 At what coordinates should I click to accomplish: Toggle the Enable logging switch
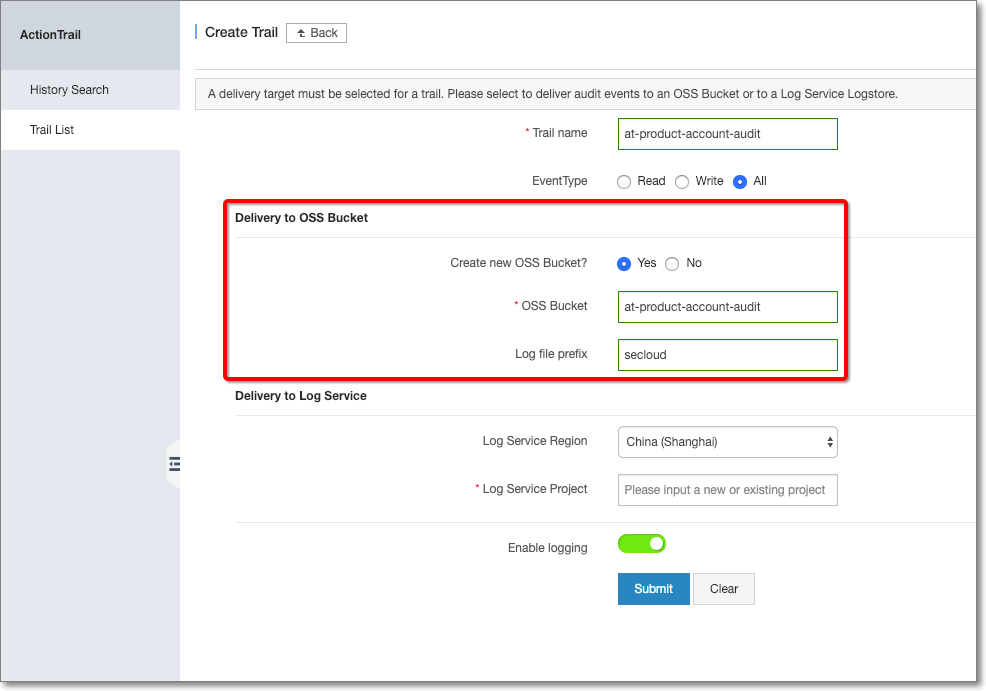[x=641, y=544]
